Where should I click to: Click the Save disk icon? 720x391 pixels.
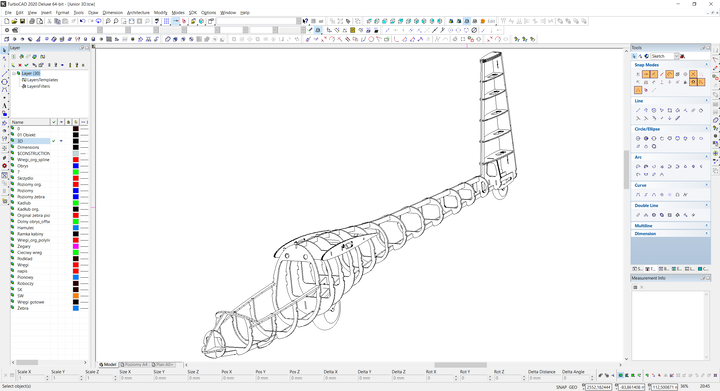coord(22,21)
